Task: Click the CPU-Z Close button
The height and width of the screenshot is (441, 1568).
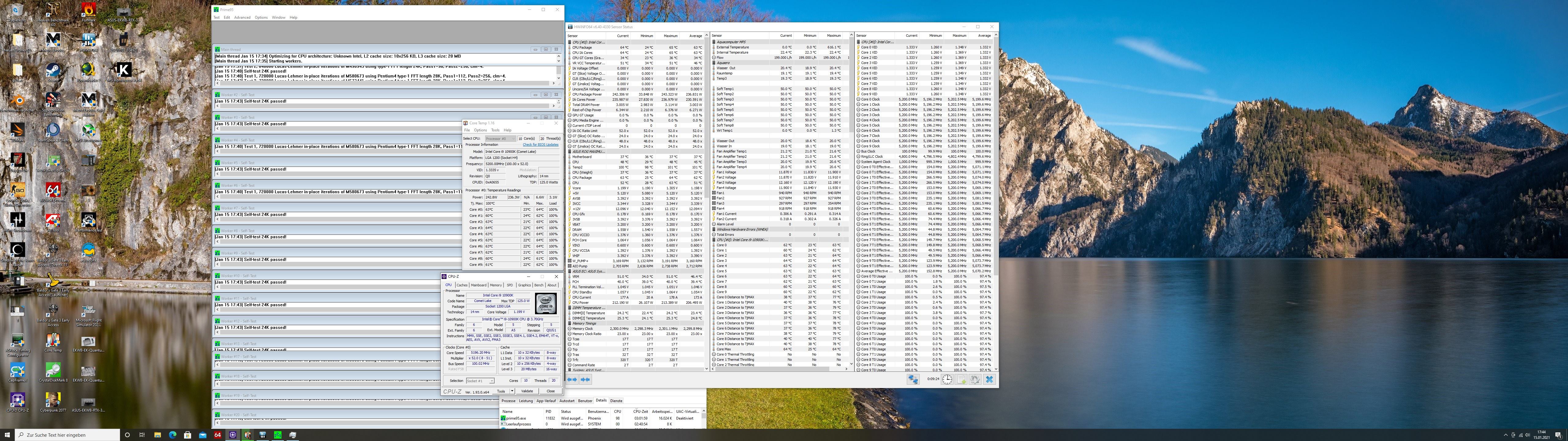Action: coord(550,391)
